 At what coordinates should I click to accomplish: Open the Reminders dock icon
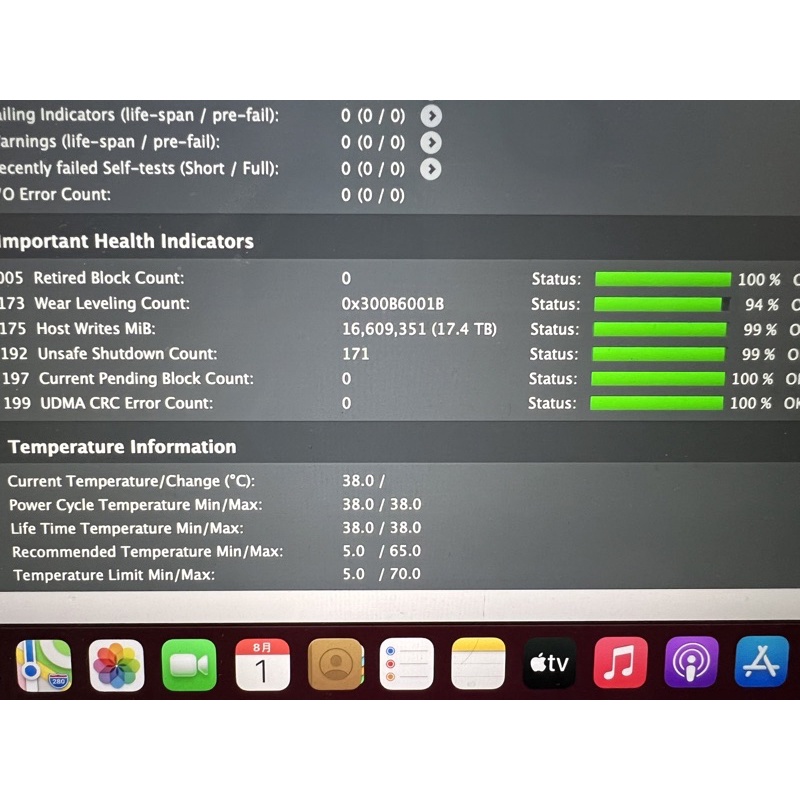(407, 664)
